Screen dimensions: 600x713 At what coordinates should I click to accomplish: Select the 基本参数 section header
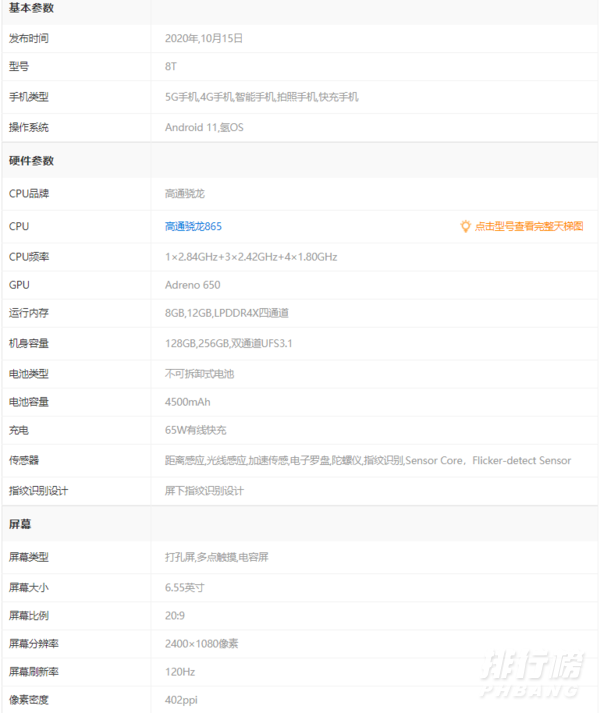(31, 8)
